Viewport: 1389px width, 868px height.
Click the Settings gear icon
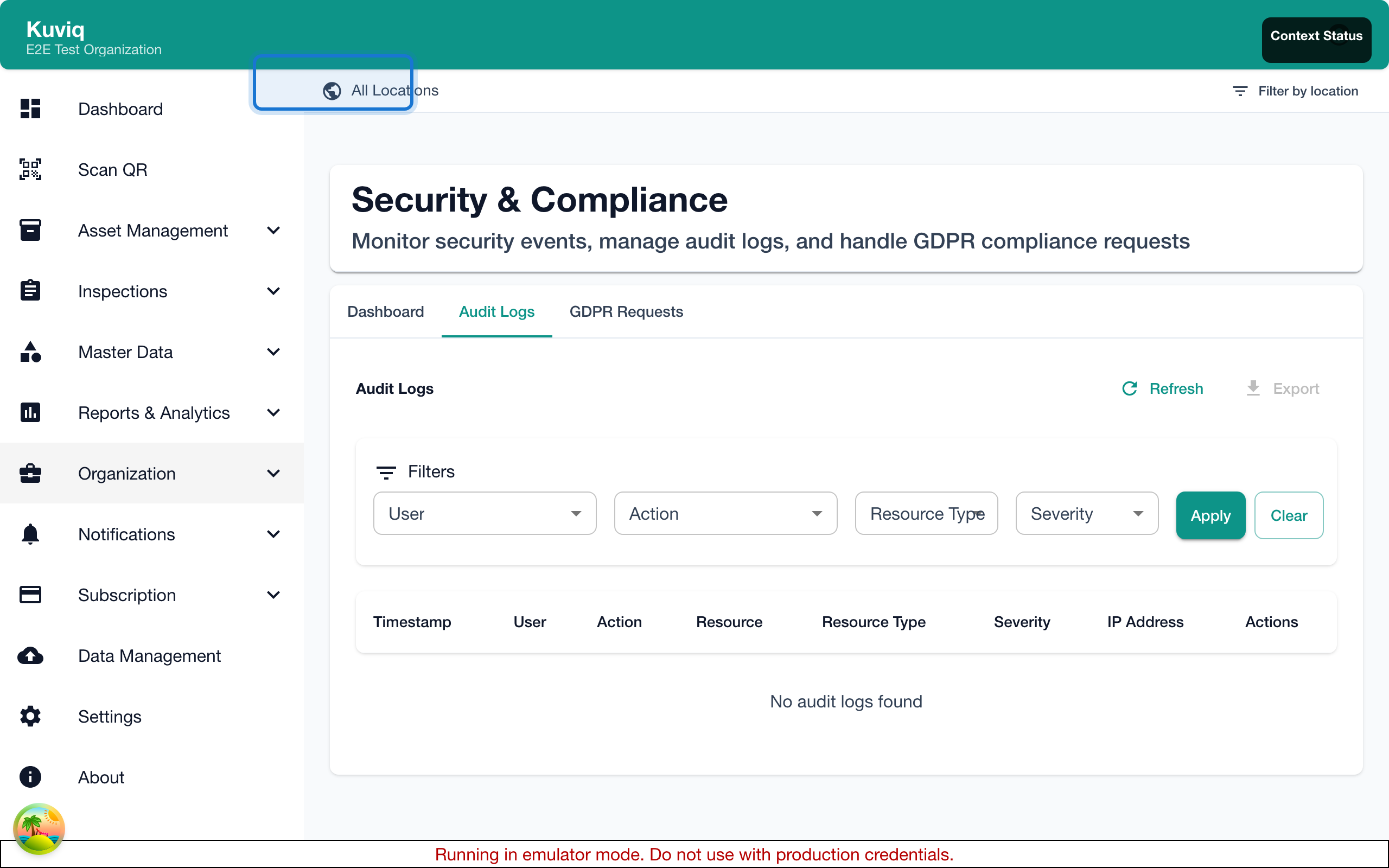coord(30,717)
